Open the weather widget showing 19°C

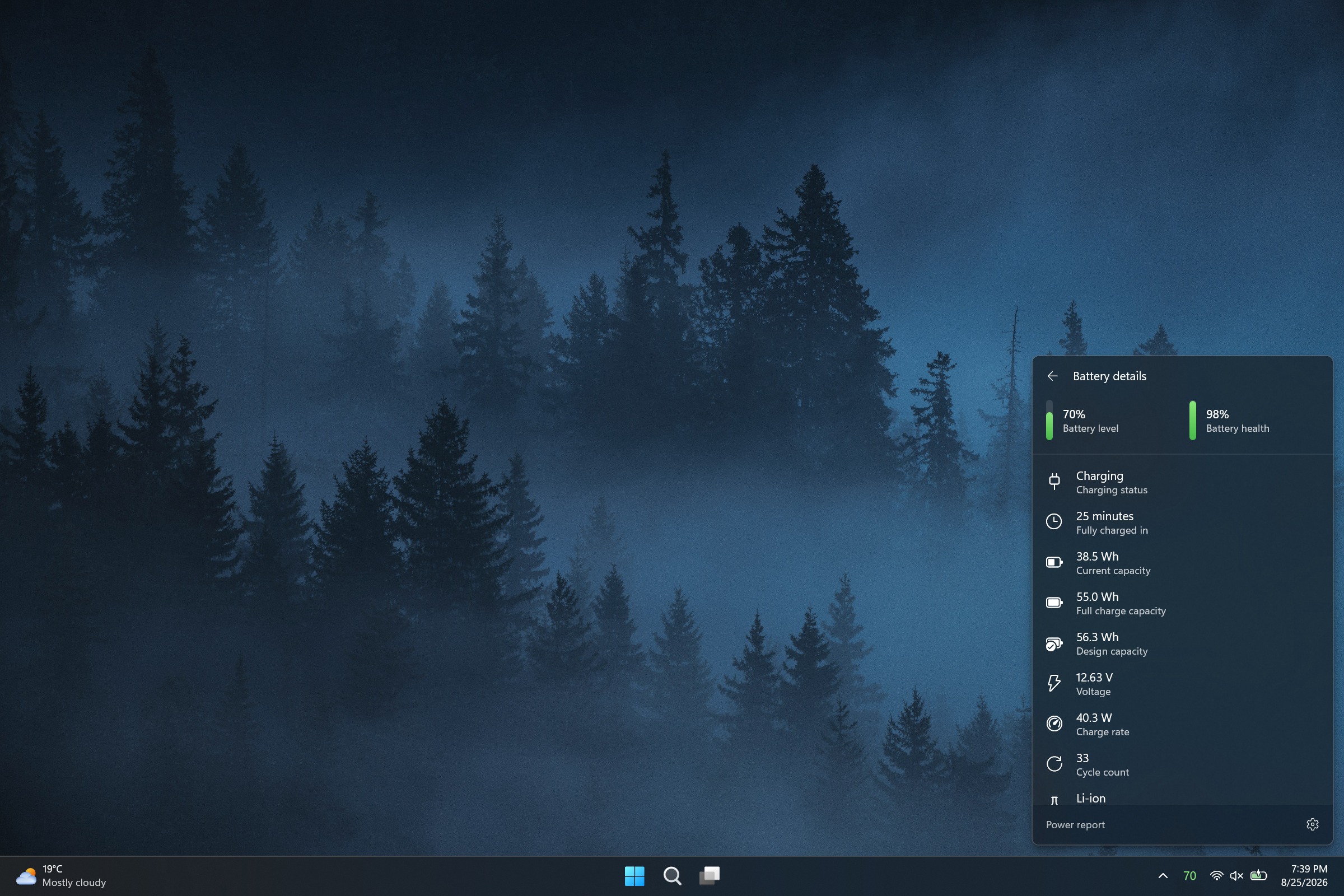(x=60, y=875)
